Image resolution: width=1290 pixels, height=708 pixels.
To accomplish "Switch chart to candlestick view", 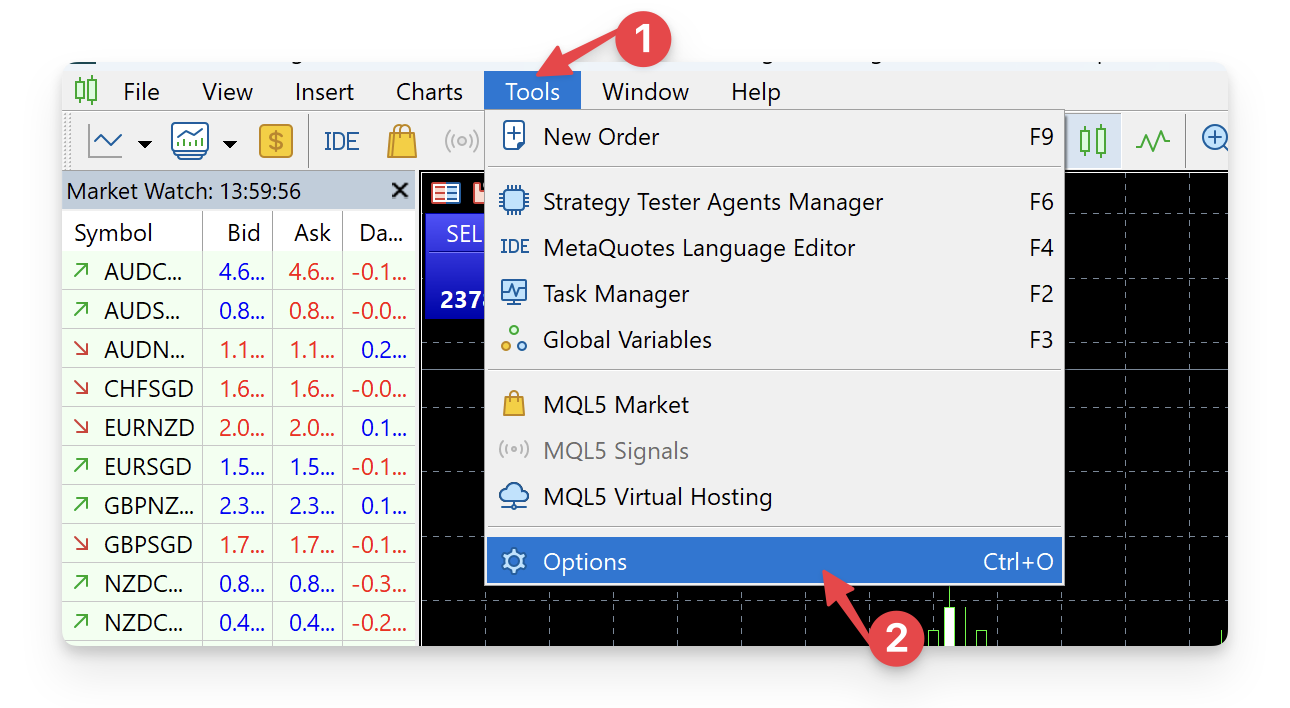I will pyautogui.click(x=1093, y=140).
